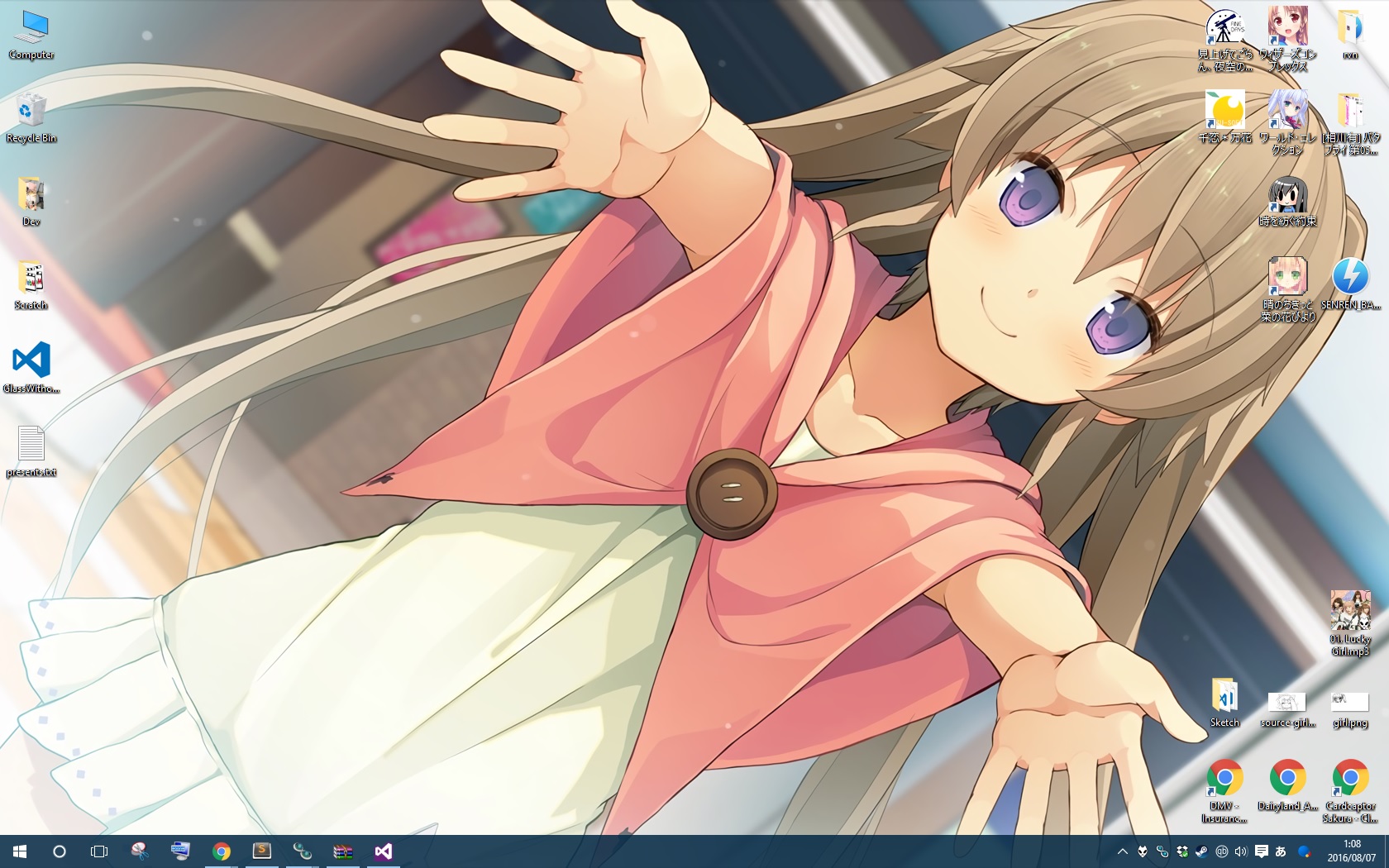The height and width of the screenshot is (868, 1389).
Task: Select the [相川有] バタフライ folder
Action: (x=1350, y=124)
